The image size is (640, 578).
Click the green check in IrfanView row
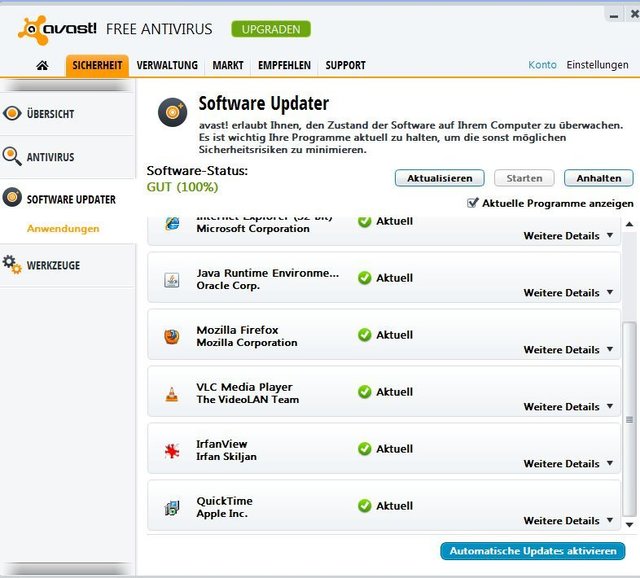tap(364, 449)
